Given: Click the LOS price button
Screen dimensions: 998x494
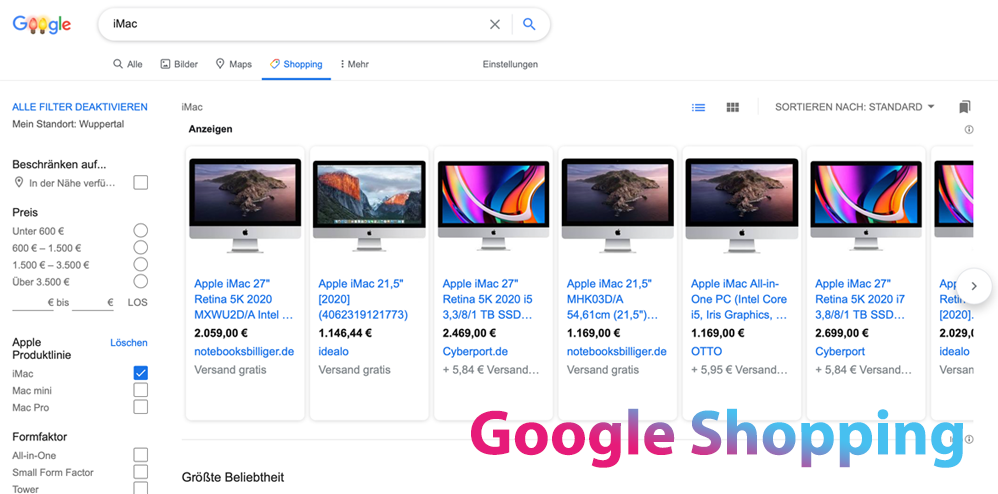Looking at the screenshot, I should pyautogui.click(x=137, y=302).
